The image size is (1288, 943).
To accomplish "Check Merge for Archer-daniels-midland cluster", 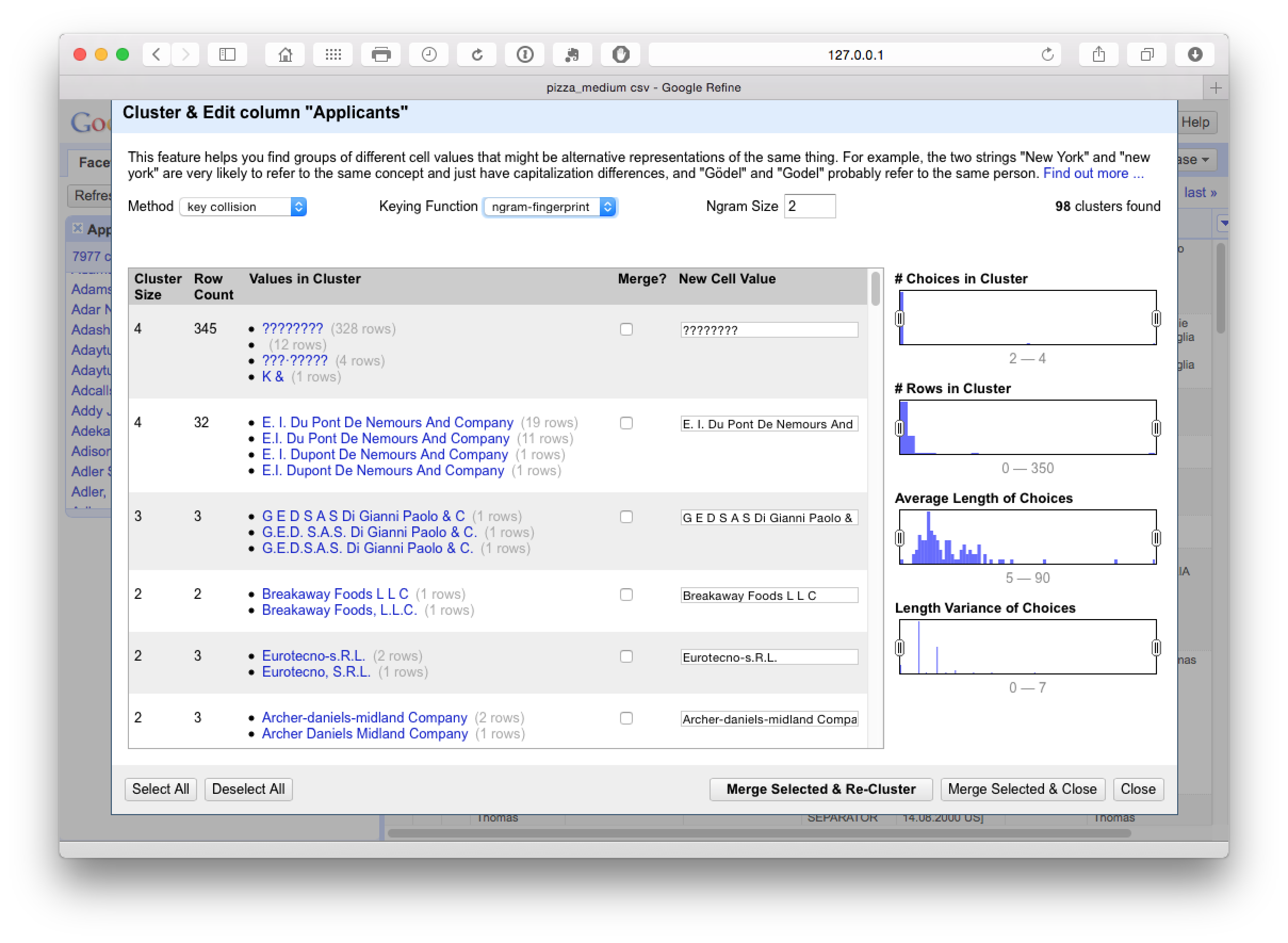I will pyautogui.click(x=626, y=718).
